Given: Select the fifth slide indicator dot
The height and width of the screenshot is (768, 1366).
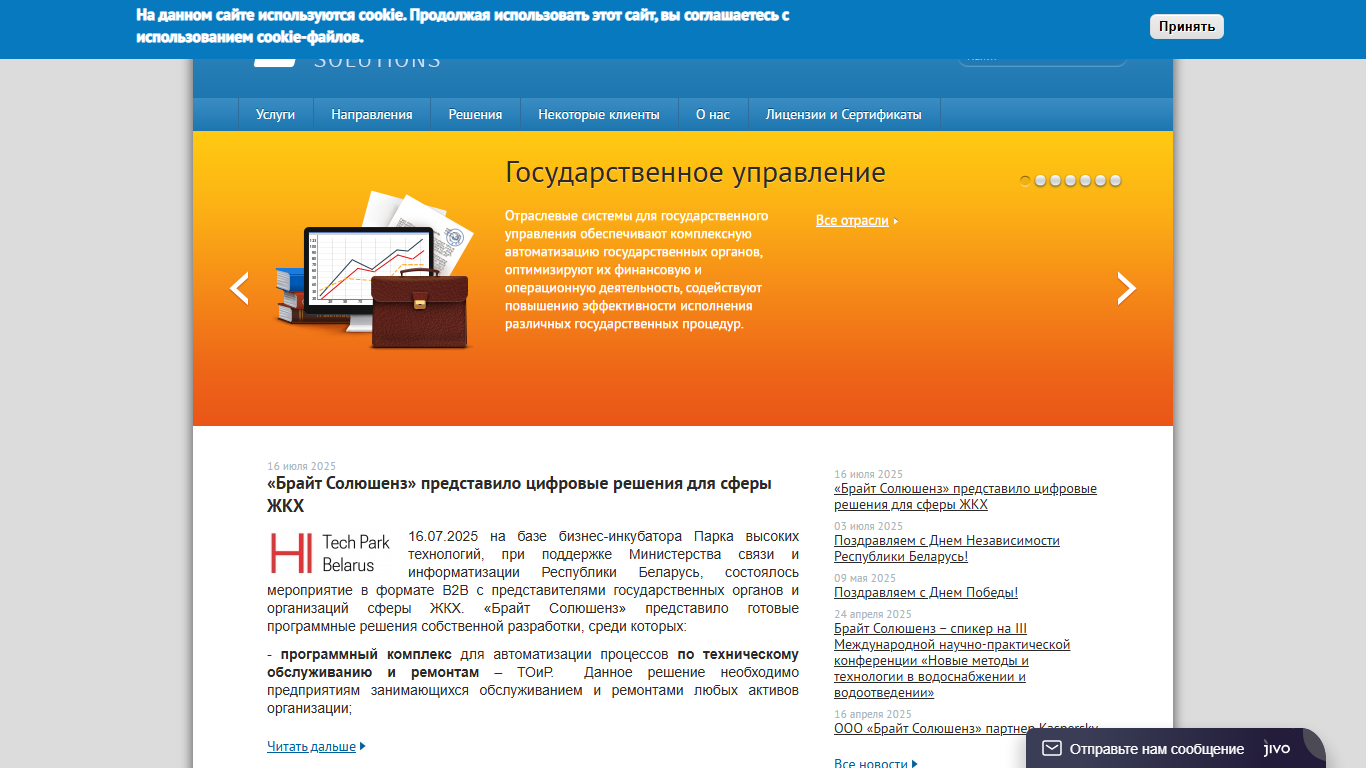Looking at the screenshot, I should point(1085,181).
